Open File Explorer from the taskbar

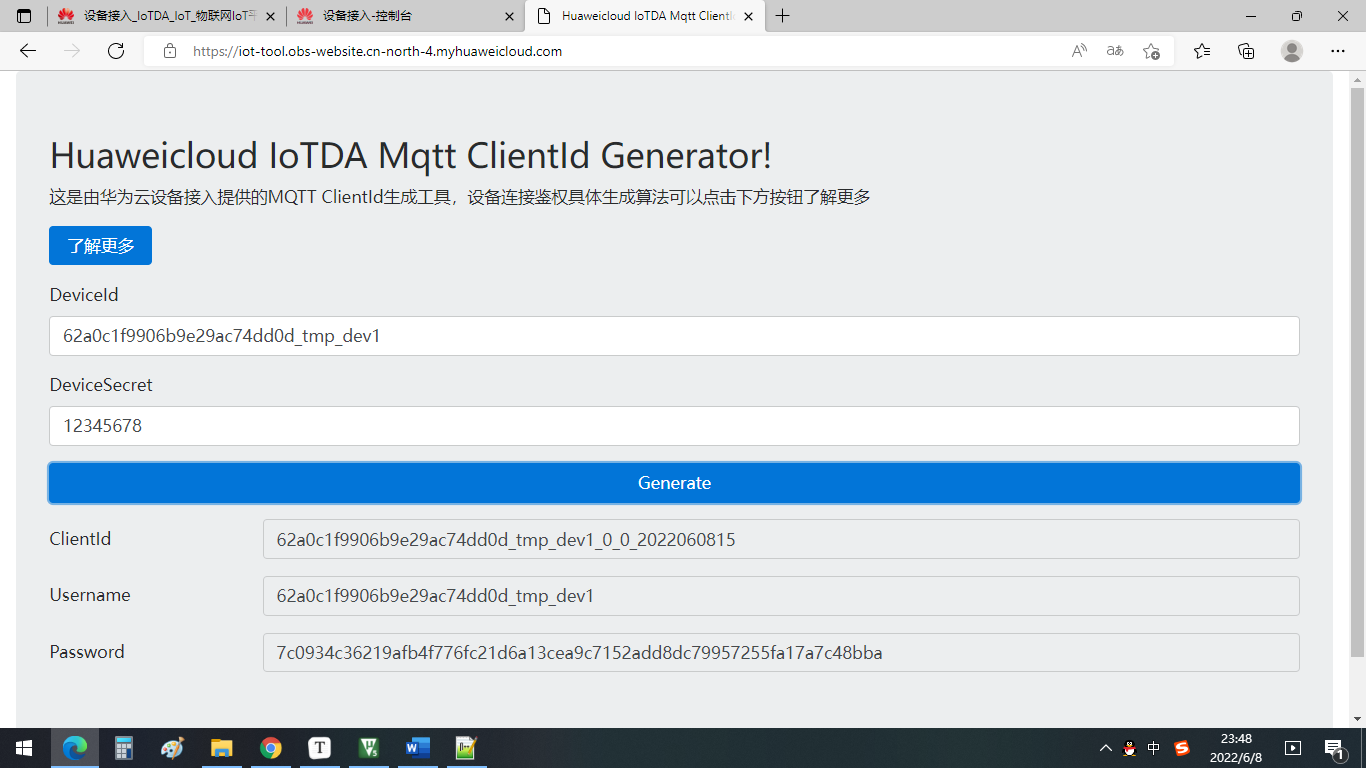(x=221, y=748)
